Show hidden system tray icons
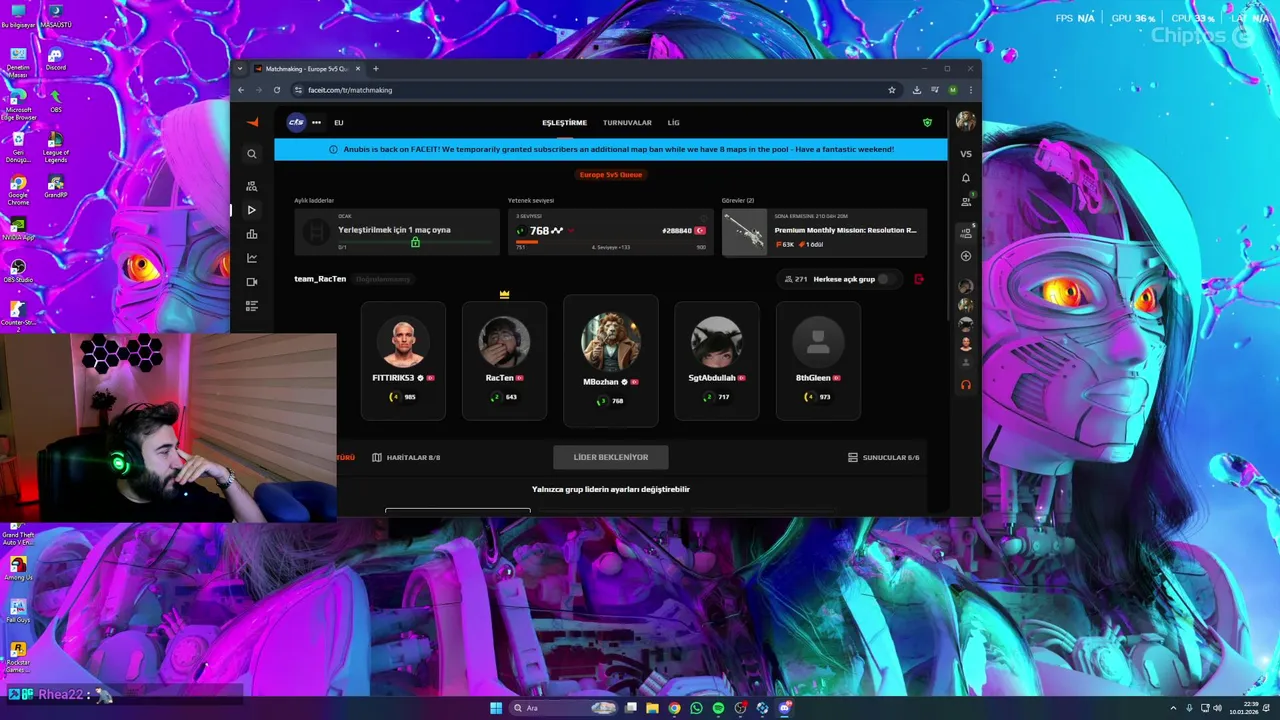The height and width of the screenshot is (720, 1280). (1174, 708)
